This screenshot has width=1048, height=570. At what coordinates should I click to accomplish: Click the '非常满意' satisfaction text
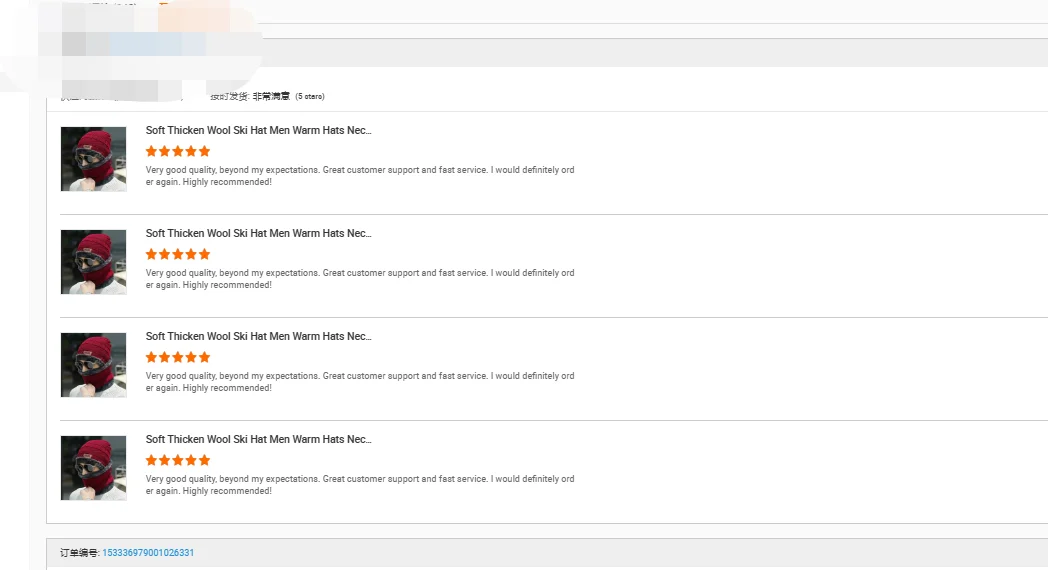click(x=271, y=97)
